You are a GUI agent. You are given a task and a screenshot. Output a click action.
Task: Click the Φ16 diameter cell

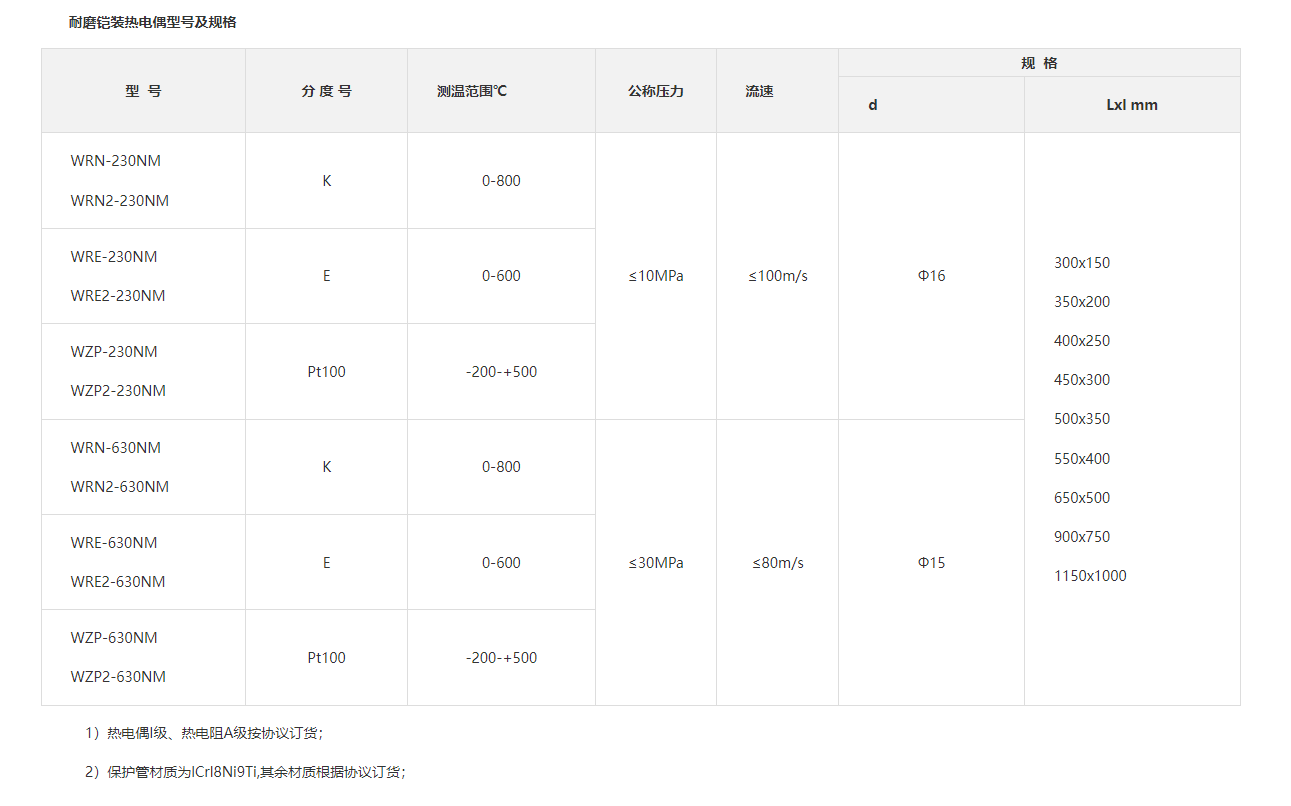[931, 276]
